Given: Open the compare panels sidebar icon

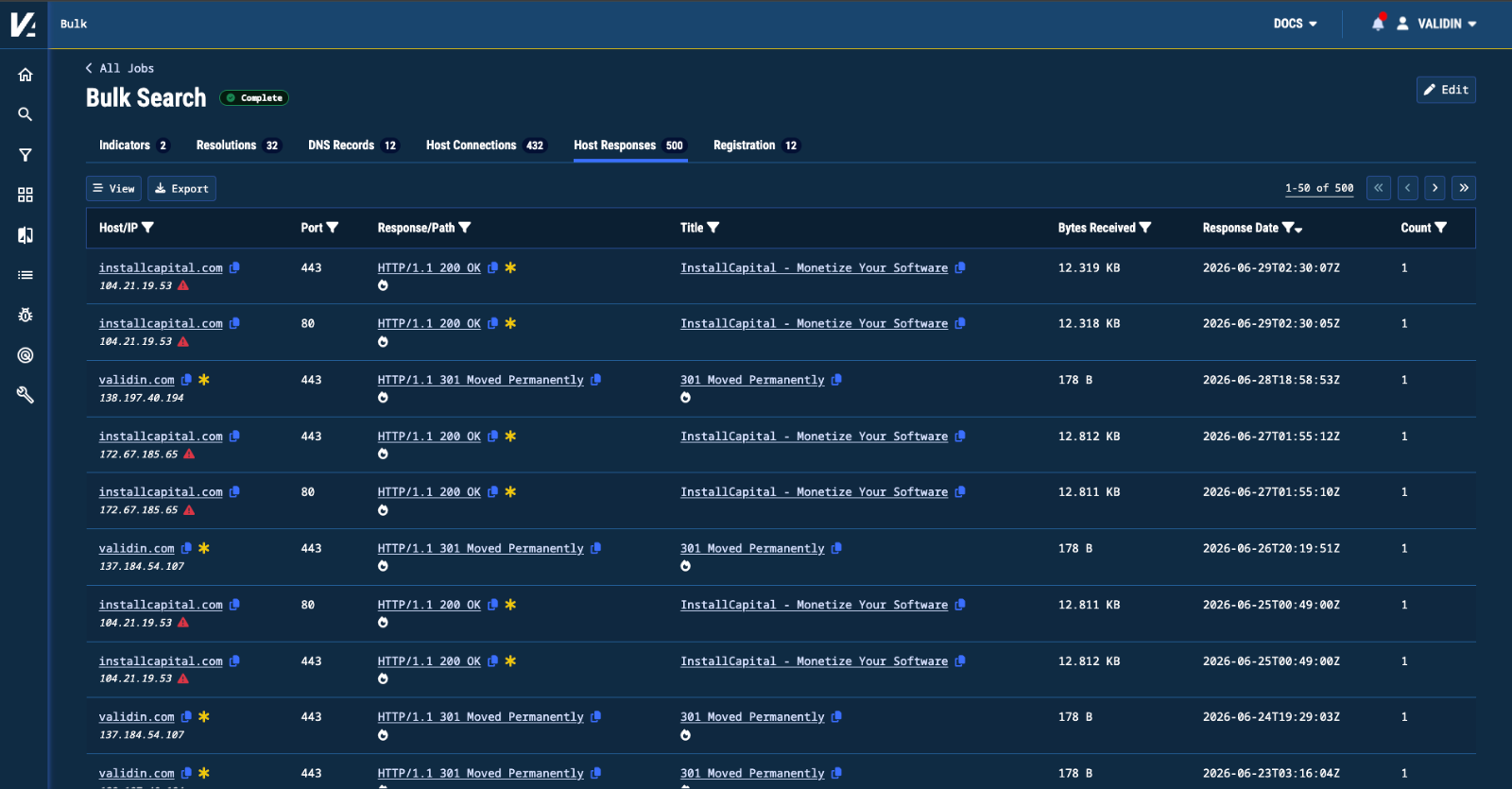Looking at the screenshot, I should pyautogui.click(x=26, y=235).
